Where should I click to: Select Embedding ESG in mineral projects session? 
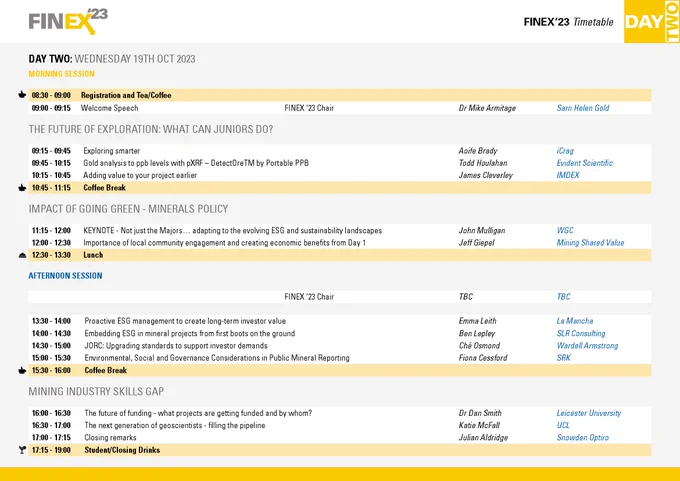190,334
